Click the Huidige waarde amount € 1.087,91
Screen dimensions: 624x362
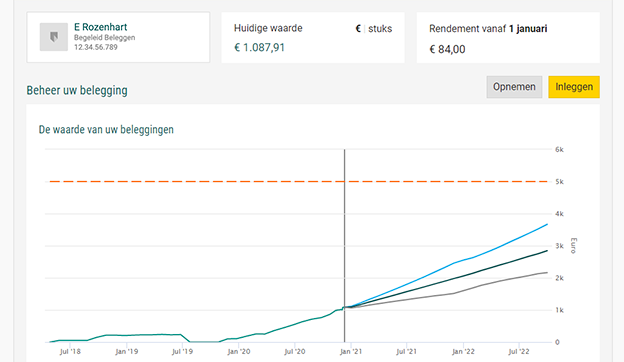(259, 48)
